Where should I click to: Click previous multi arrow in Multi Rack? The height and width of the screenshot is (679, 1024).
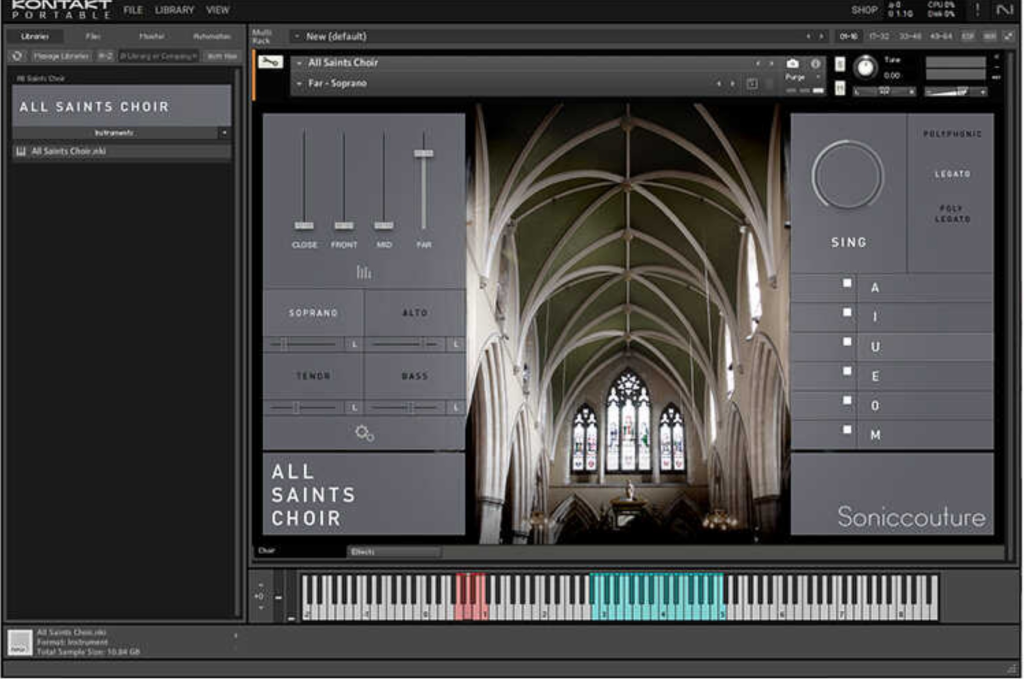pos(808,37)
